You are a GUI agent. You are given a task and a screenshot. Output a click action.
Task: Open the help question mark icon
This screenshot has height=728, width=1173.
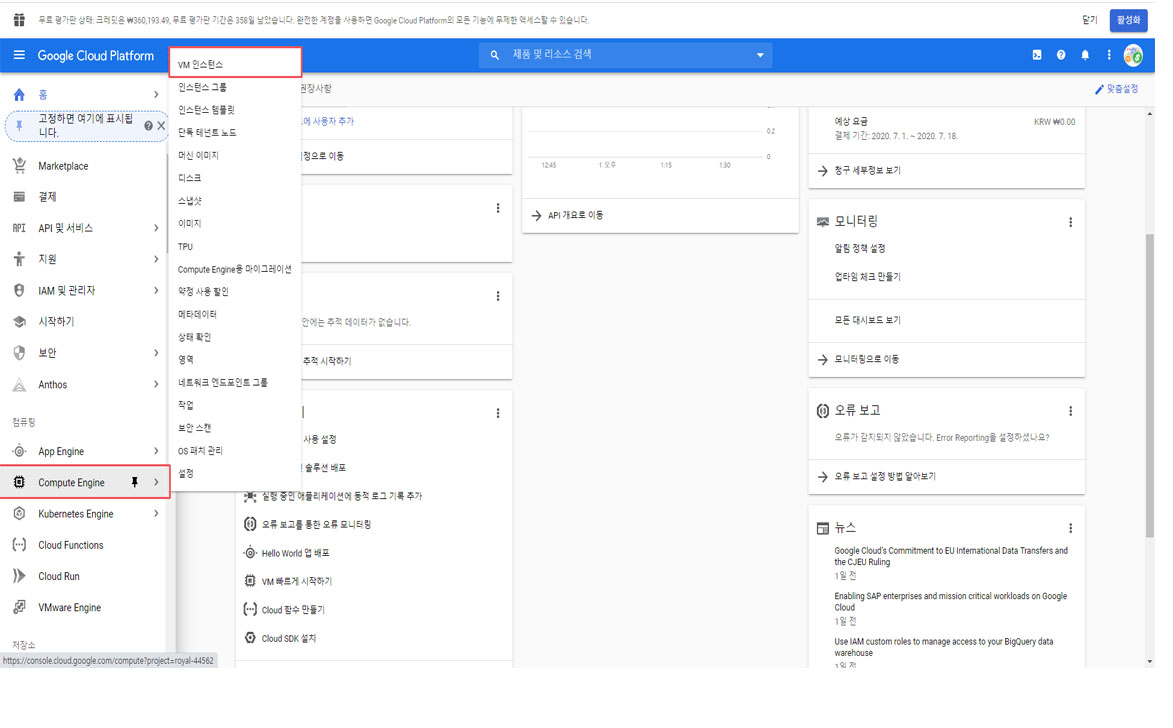[x=1061, y=55]
